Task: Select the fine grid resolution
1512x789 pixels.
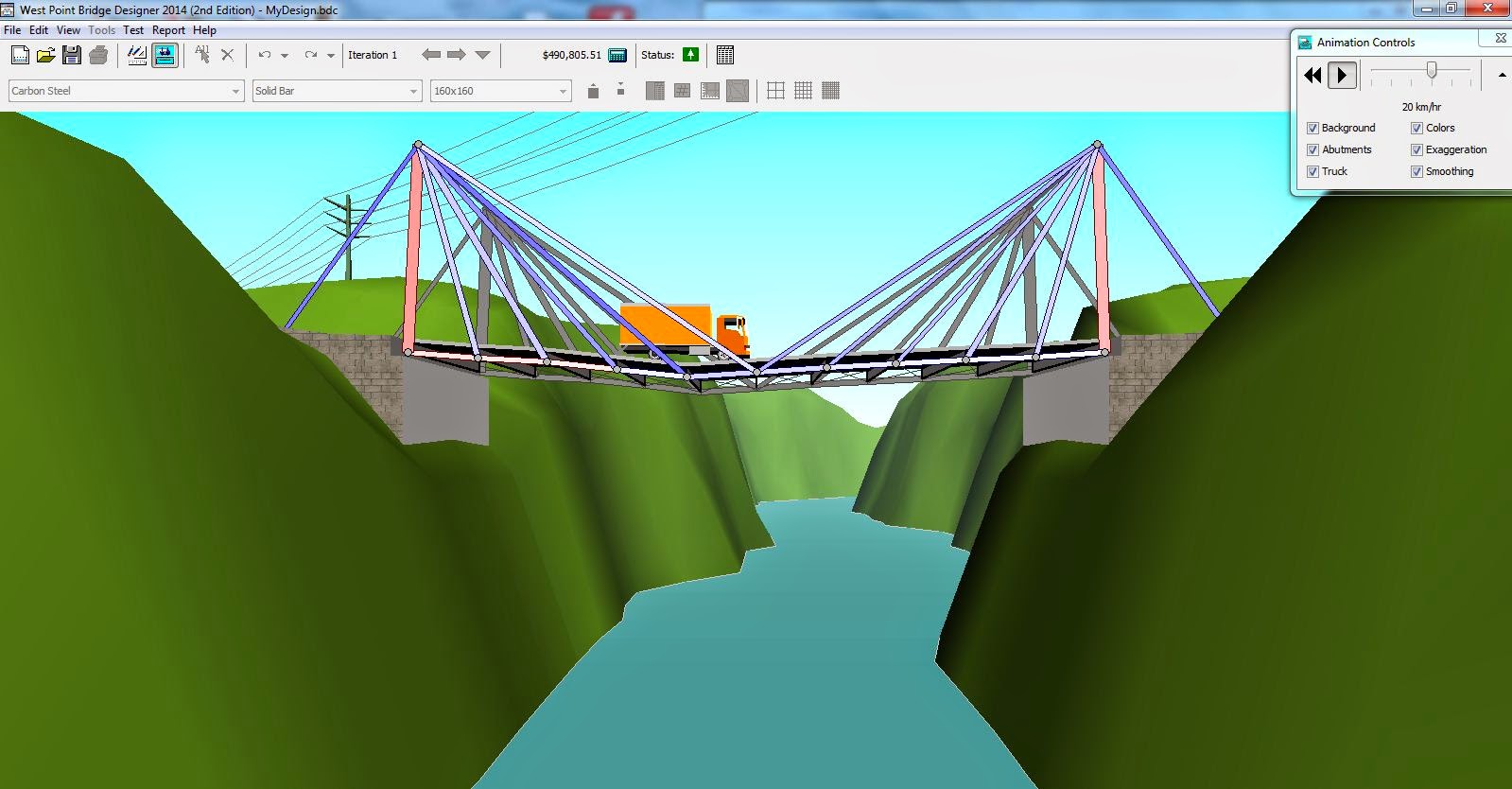Action: 830,91
